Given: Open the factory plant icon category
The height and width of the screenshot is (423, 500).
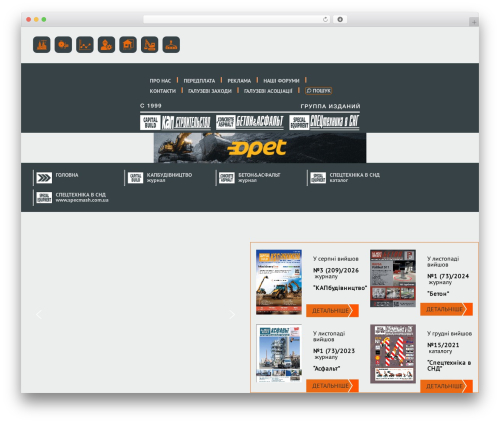Looking at the screenshot, I should pyautogui.click(x=42, y=45).
